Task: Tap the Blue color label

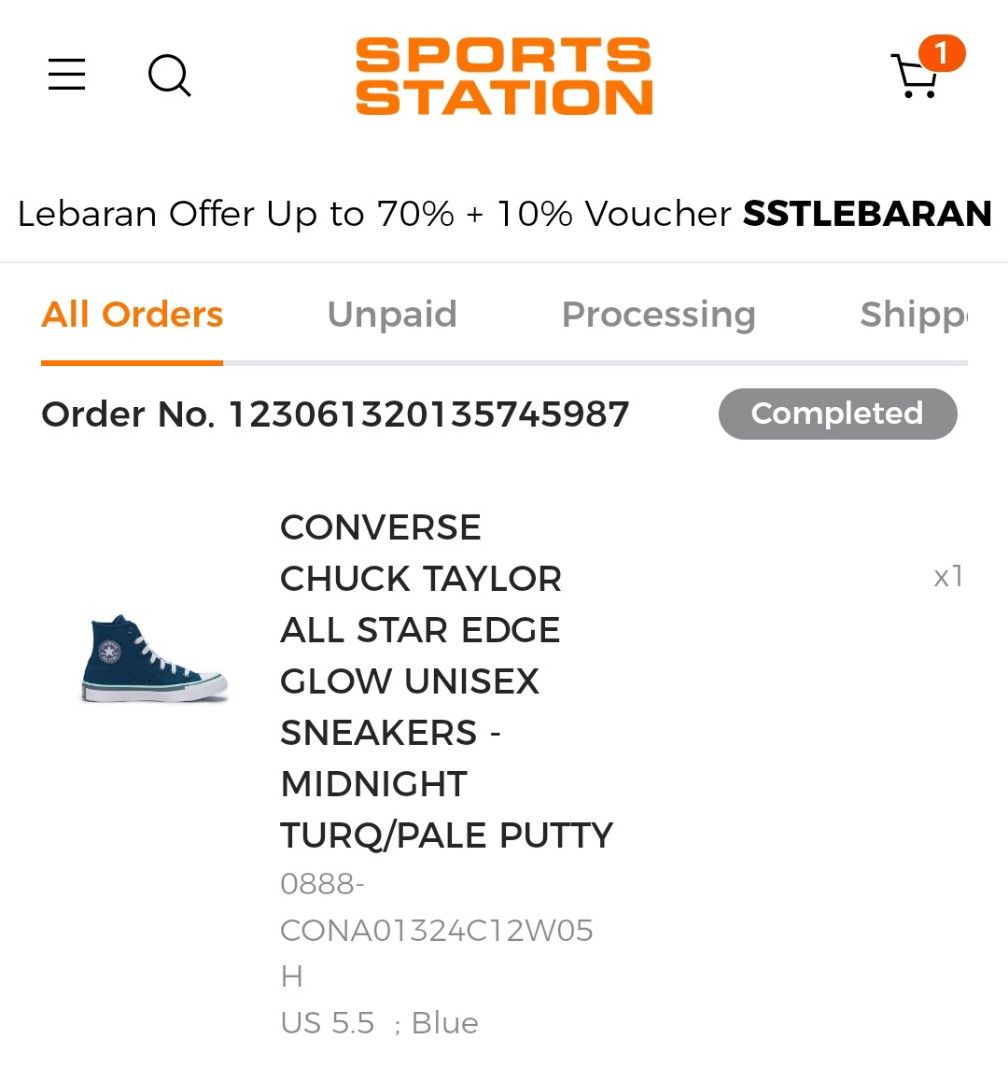Action: pyautogui.click(x=445, y=1023)
